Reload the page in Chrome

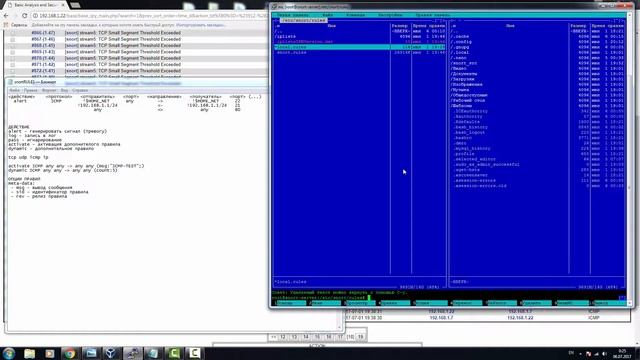click(x=24, y=16)
